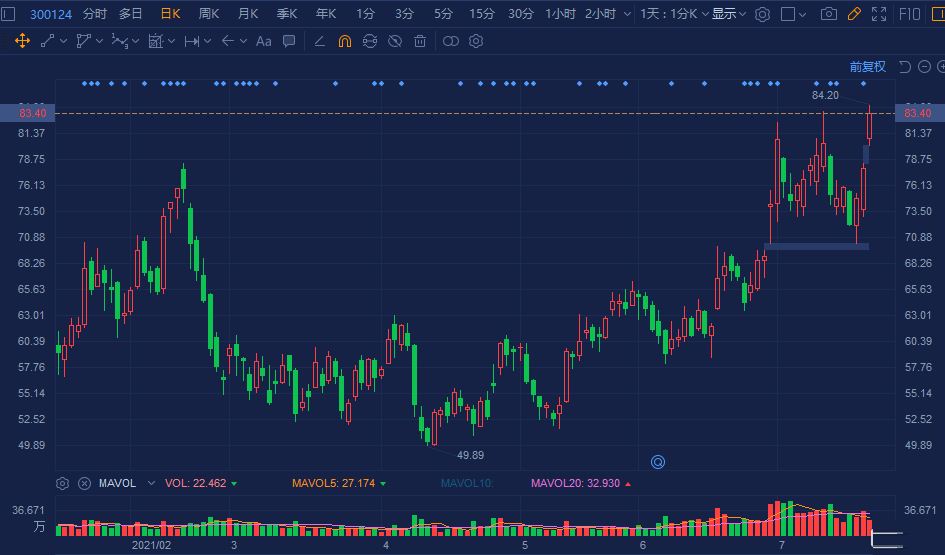The image size is (945, 555).
Task: Switch to the 分时 tab
Action: (94, 14)
